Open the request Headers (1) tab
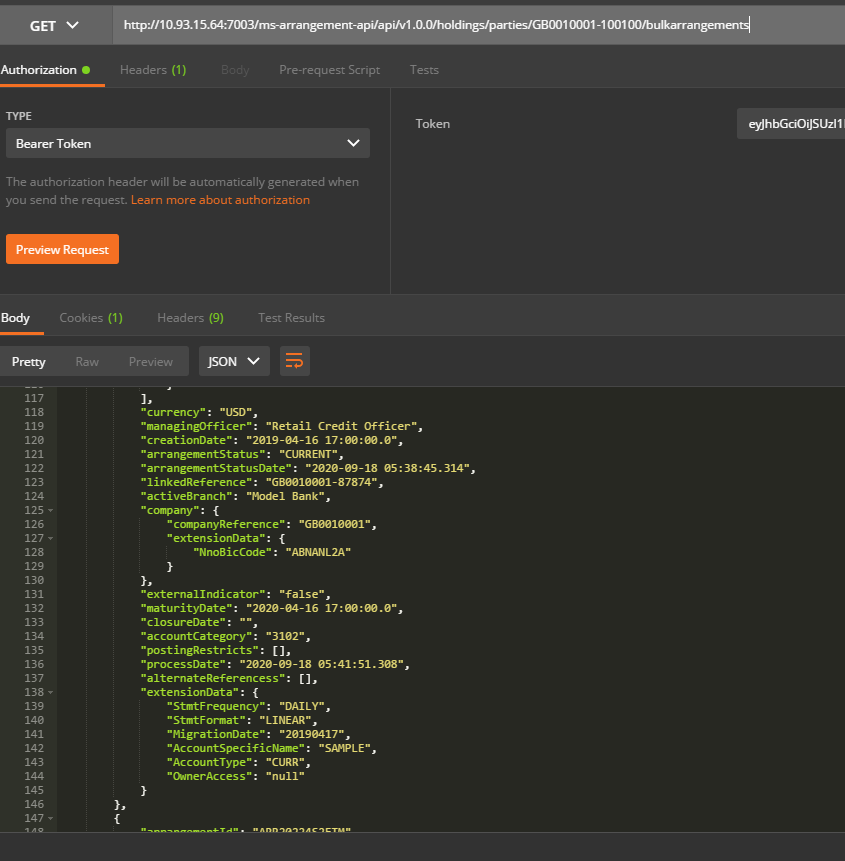 tap(153, 70)
